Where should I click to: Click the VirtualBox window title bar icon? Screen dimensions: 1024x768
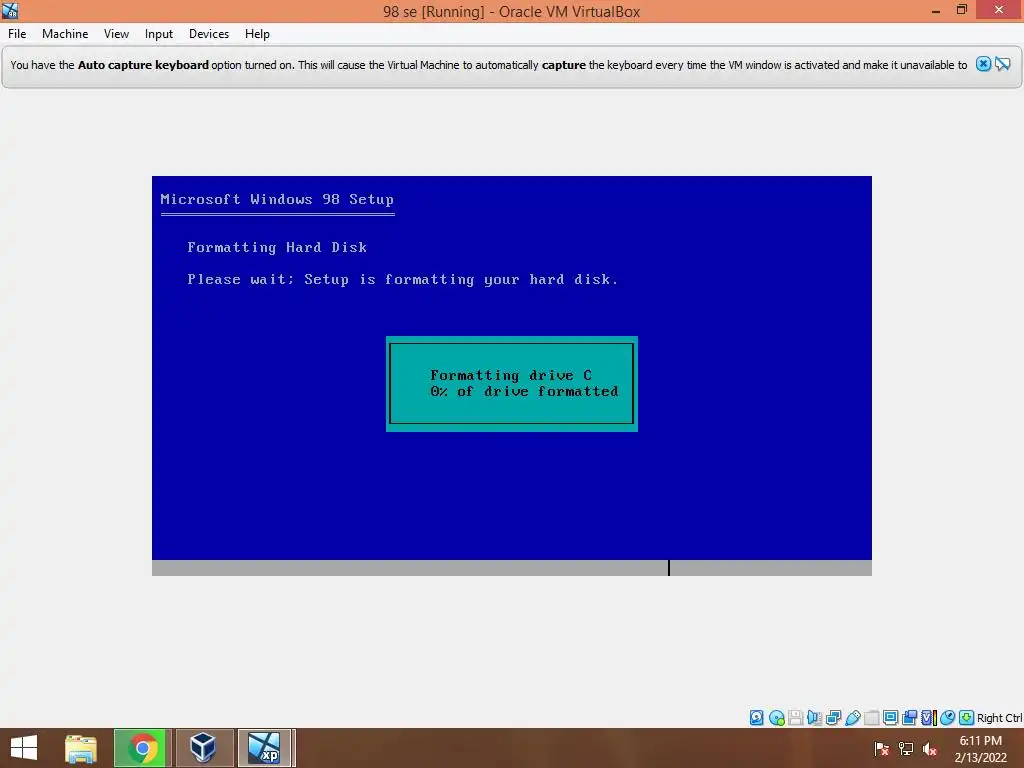[x=10, y=10]
